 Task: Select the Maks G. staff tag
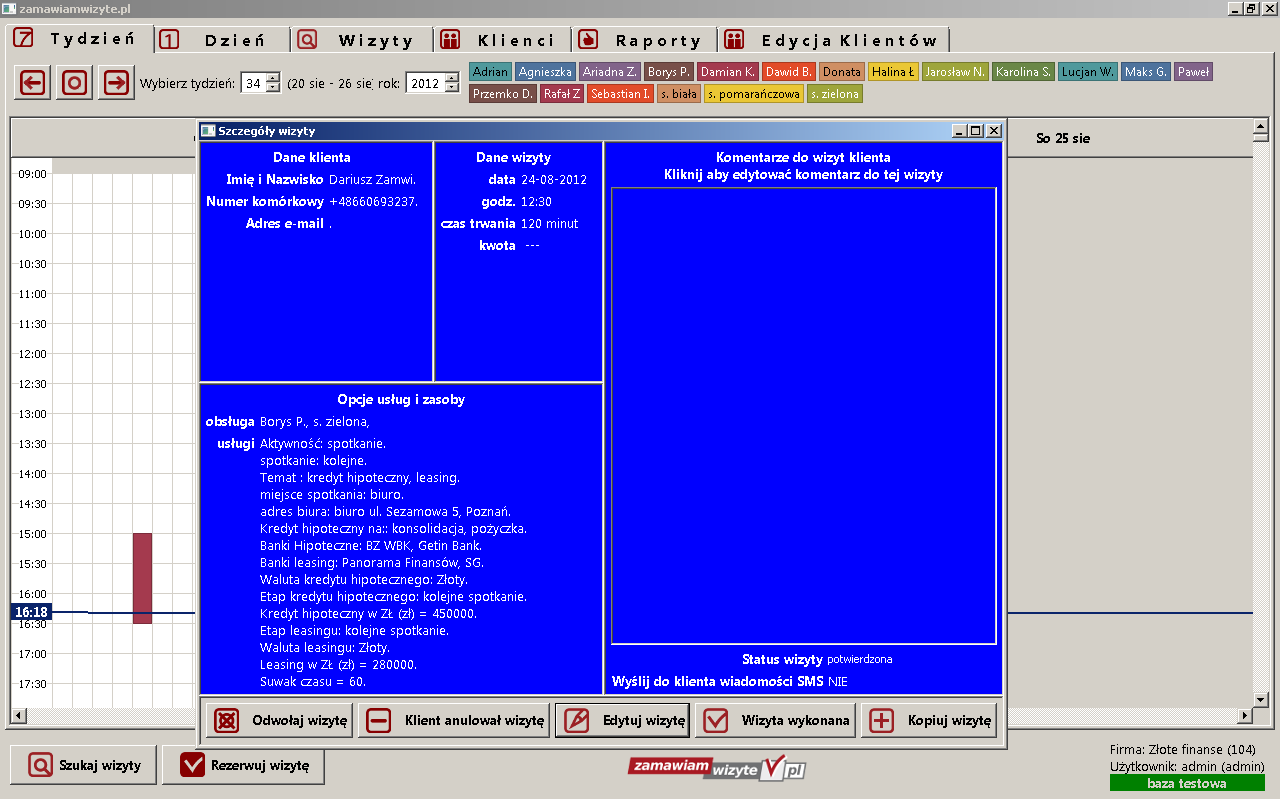[1145, 72]
